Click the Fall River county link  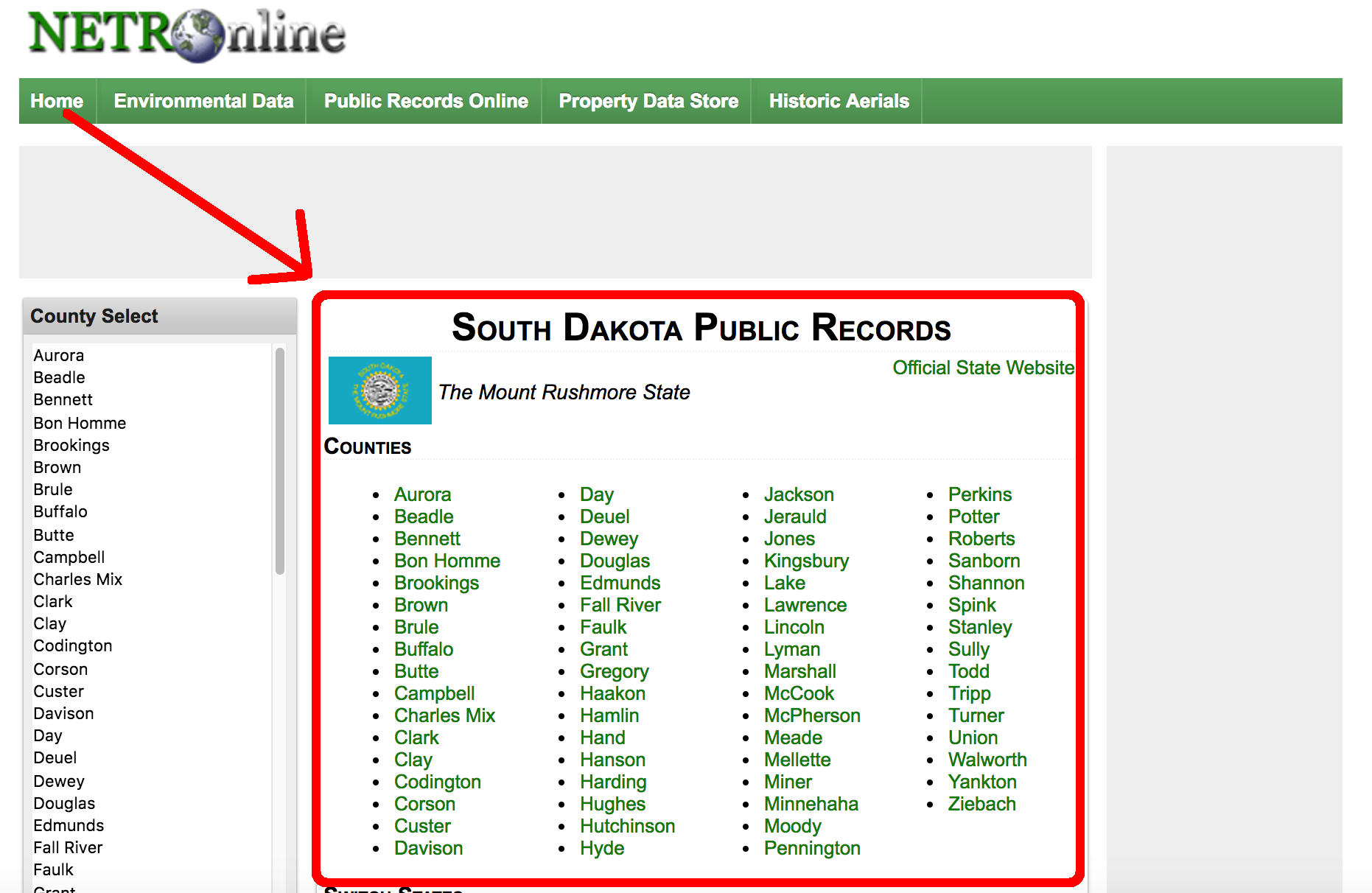click(x=620, y=604)
